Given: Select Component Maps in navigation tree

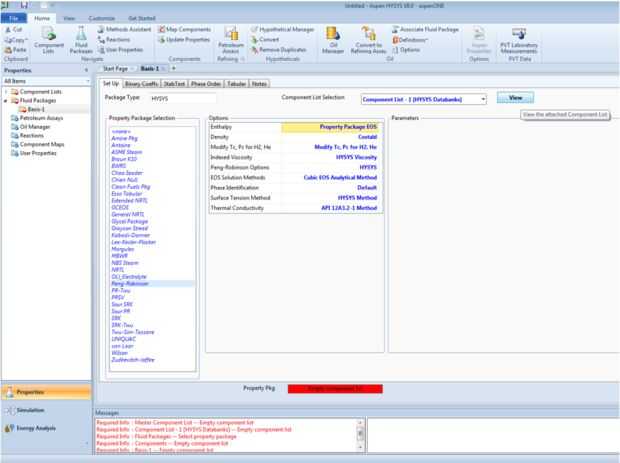Looking at the screenshot, I should point(42,144).
